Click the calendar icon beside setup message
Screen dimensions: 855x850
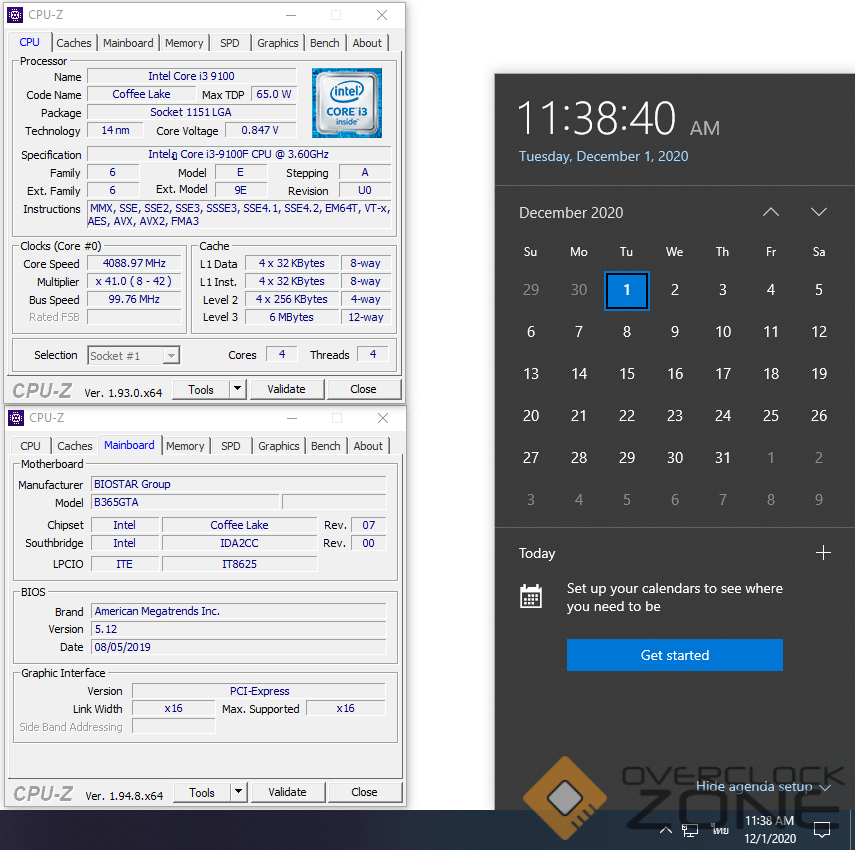click(x=531, y=597)
